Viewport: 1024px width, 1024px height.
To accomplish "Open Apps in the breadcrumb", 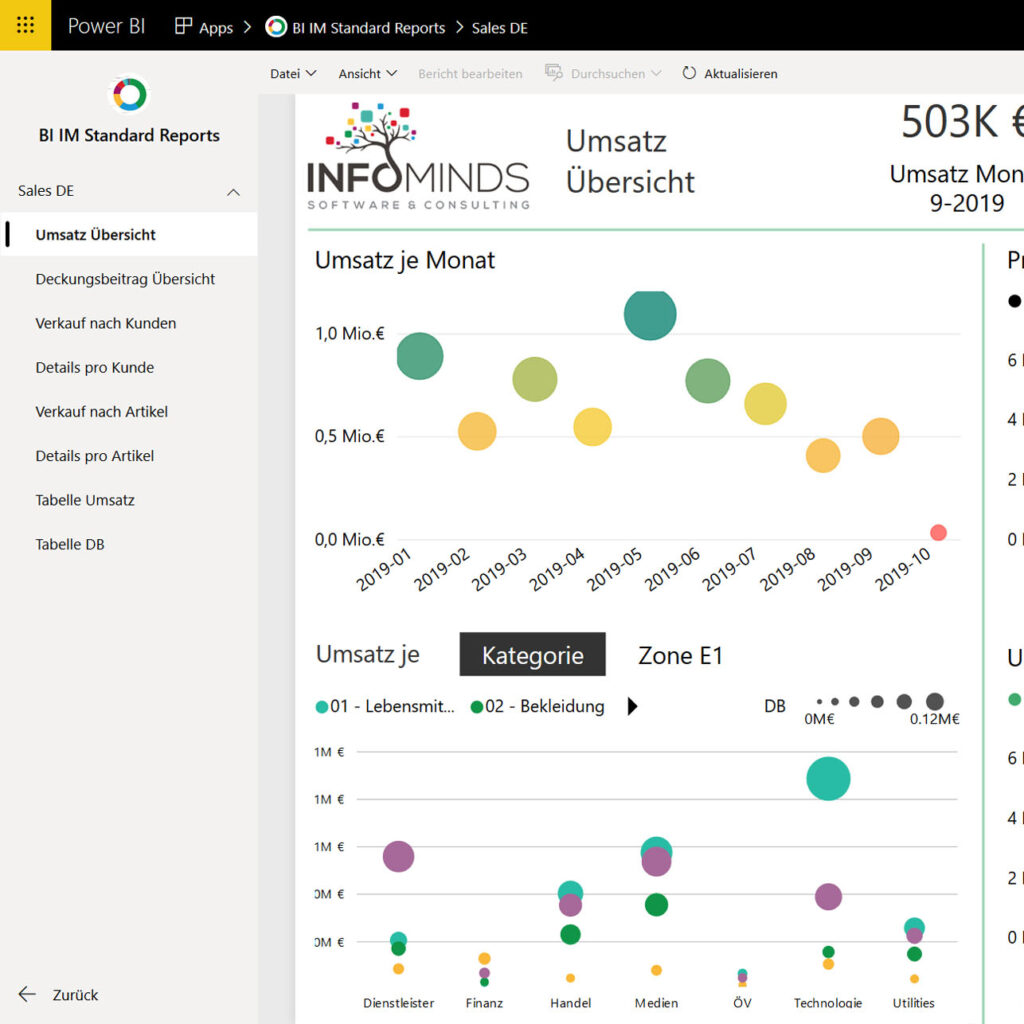I will click(x=216, y=27).
